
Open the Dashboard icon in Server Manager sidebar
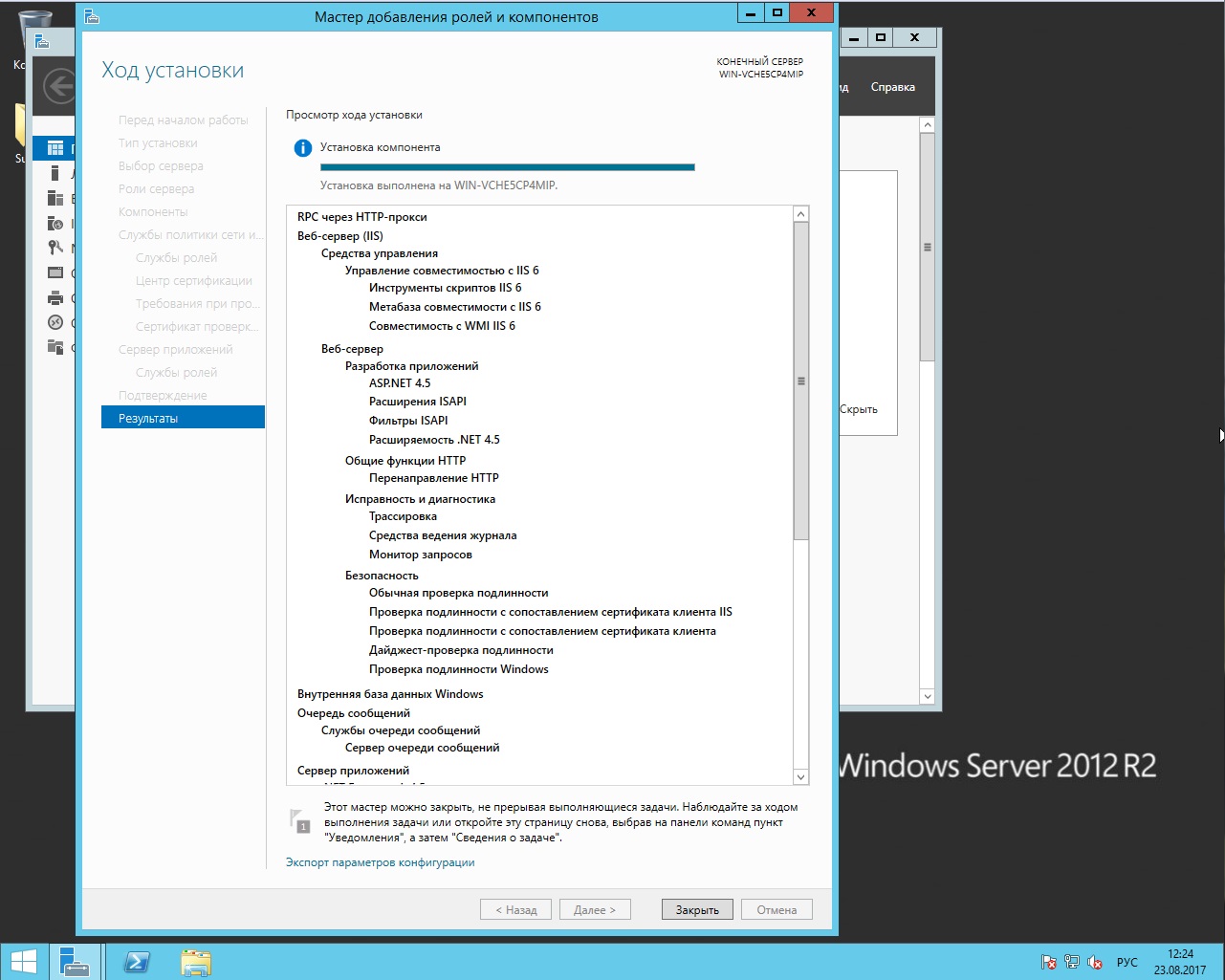(x=55, y=148)
